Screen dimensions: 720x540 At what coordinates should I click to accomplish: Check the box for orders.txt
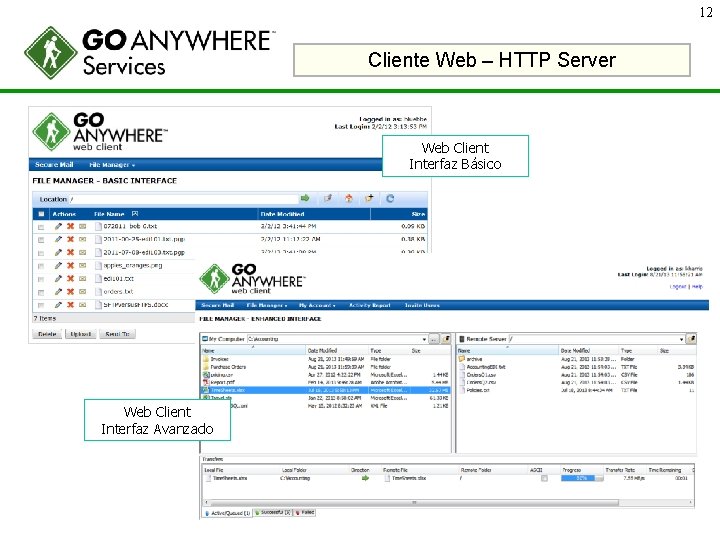click(41, 292)
